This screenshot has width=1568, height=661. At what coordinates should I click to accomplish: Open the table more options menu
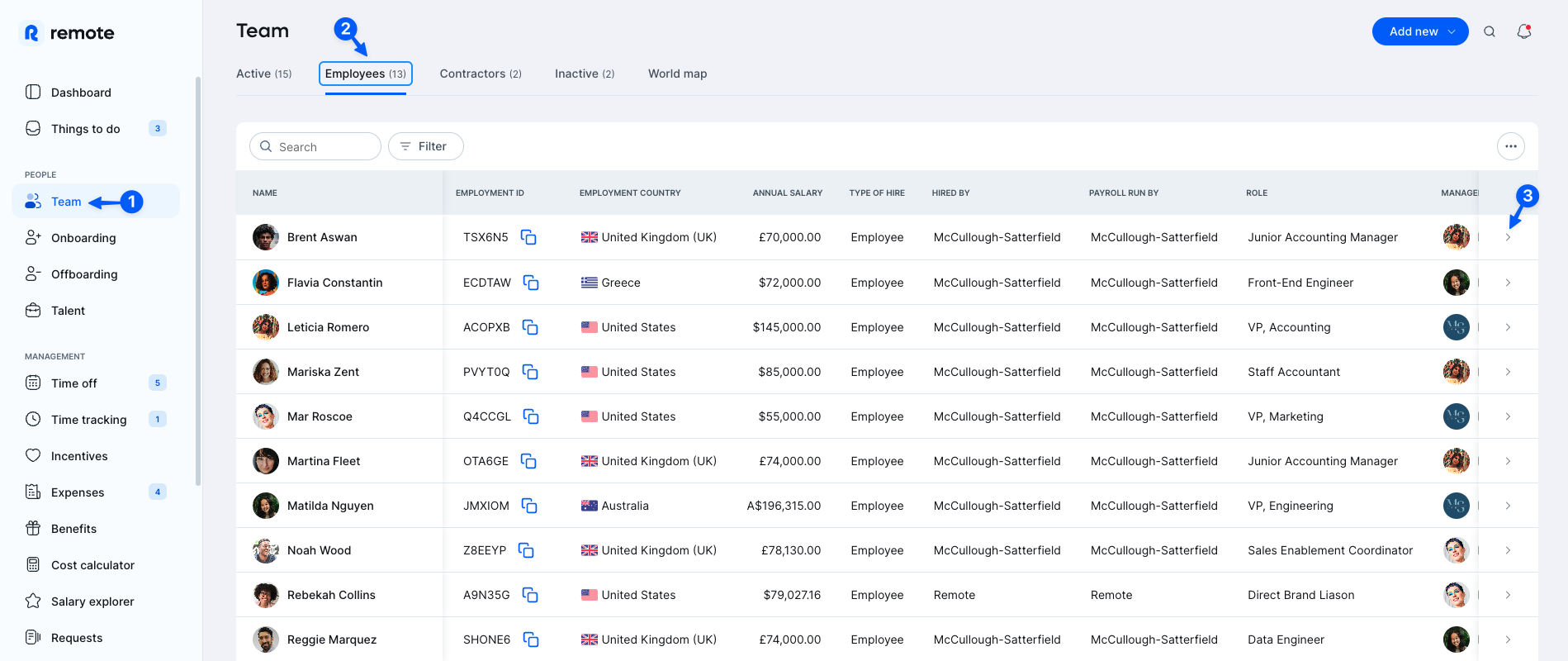click(1511, 146)
